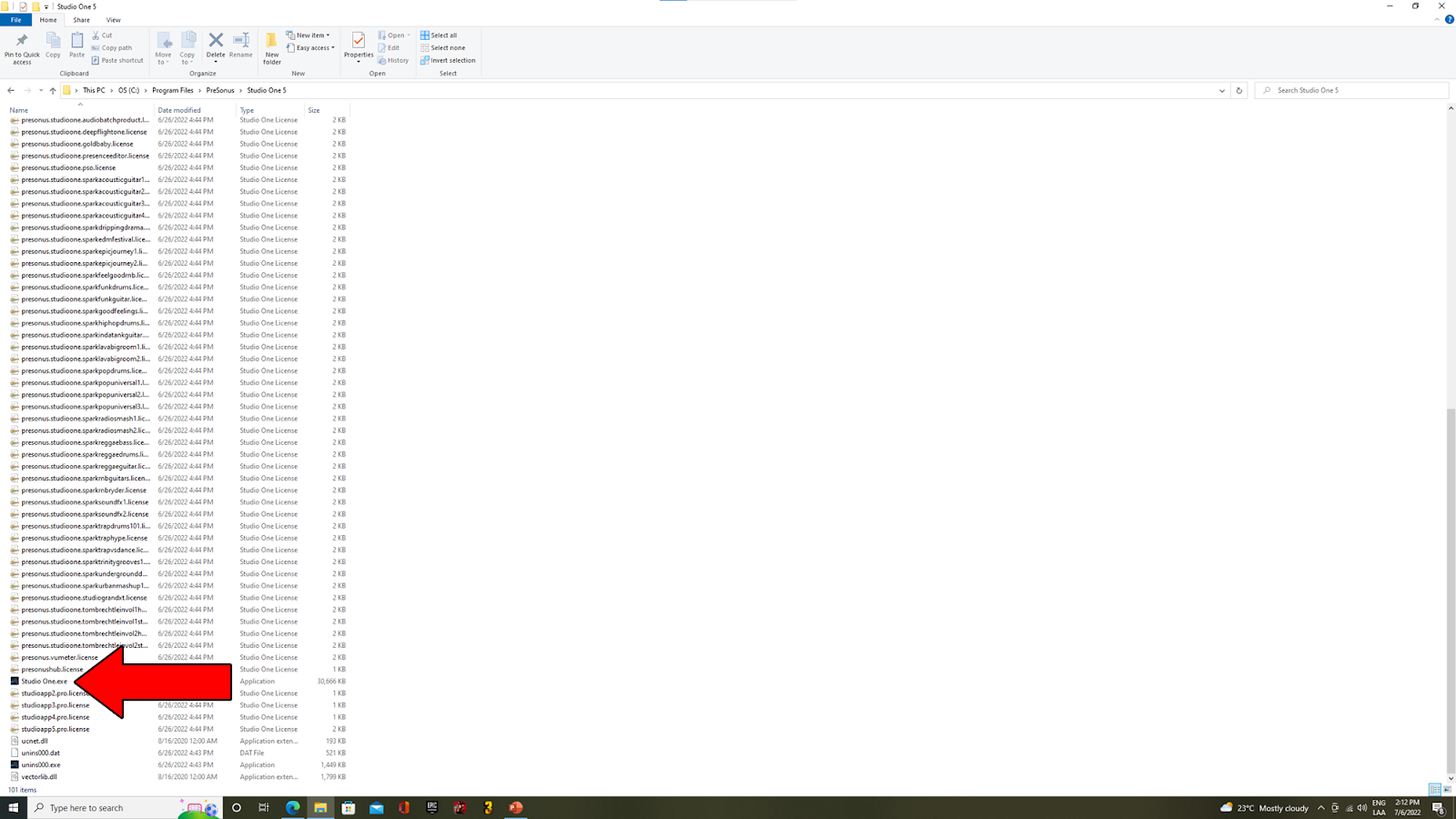Launch Microsoft Edge from the taskbar
The image size is (1456, 819).
[293, 808]
